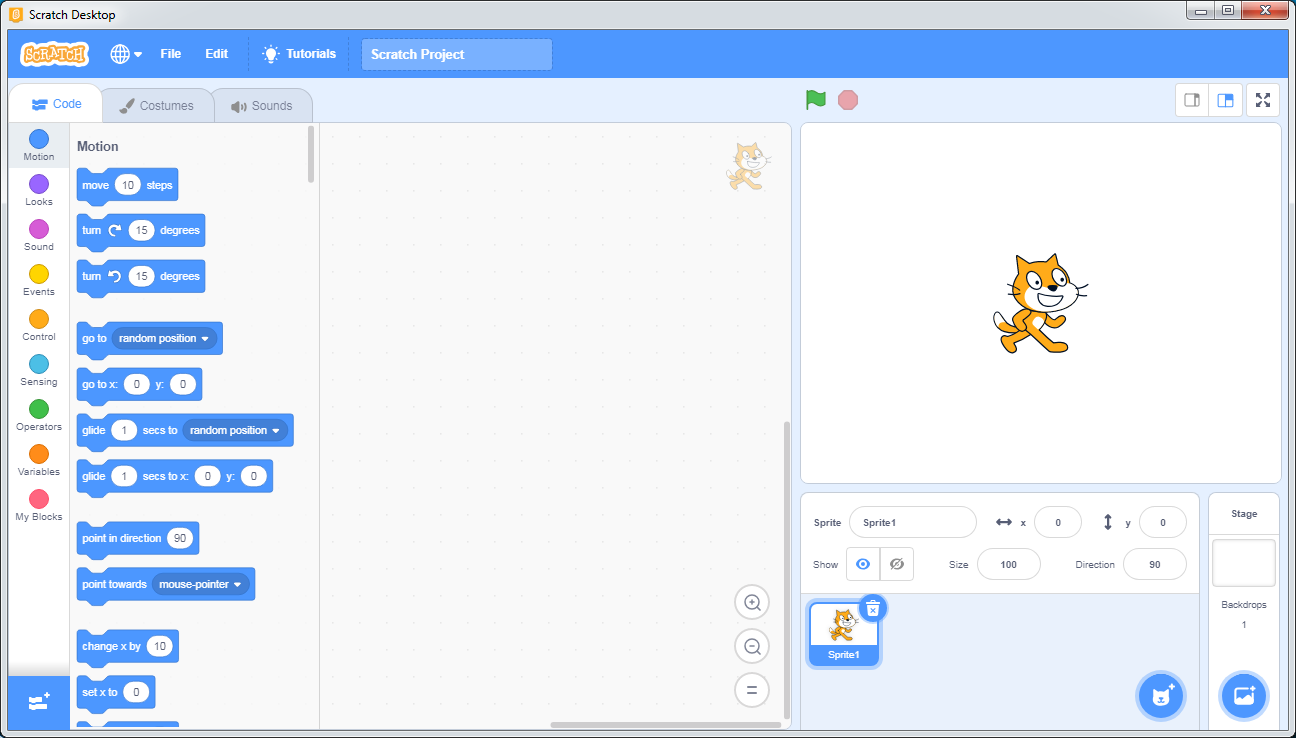Click the Scratch logo
The width and height of the screenshot is (1296, 738).
coord(55,54)
